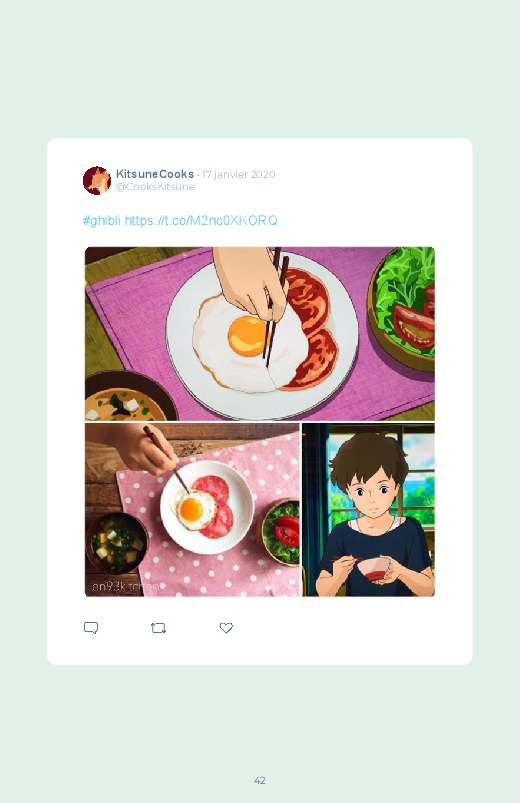Retweet the KitsuneCooks post
Screen dimensions: 520x803
pos(158,628)
